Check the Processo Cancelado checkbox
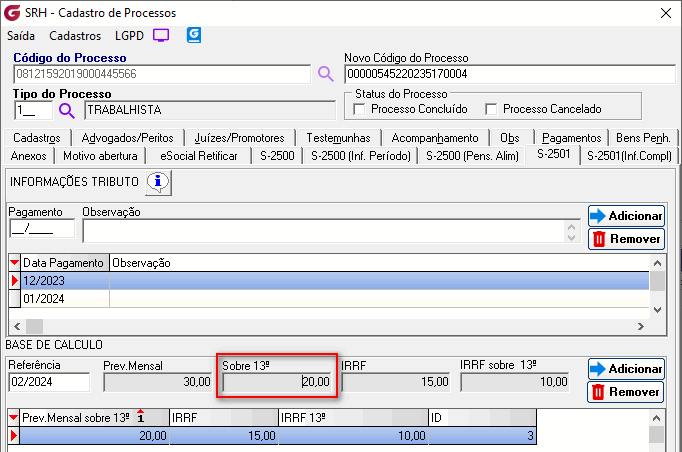The image size is (682, 452). (x=491, y=109)
